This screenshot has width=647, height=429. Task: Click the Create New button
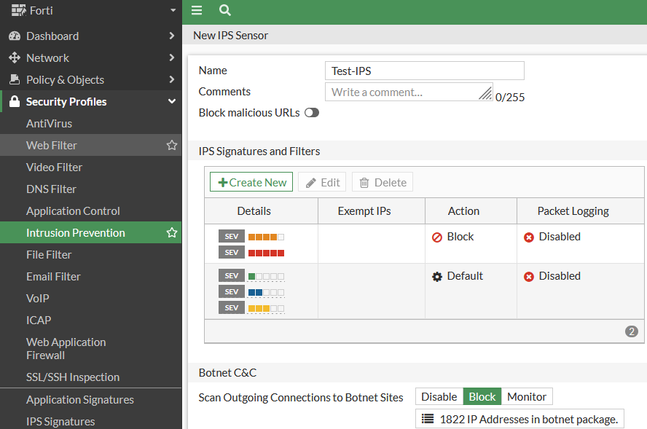[x=251, y=182]
